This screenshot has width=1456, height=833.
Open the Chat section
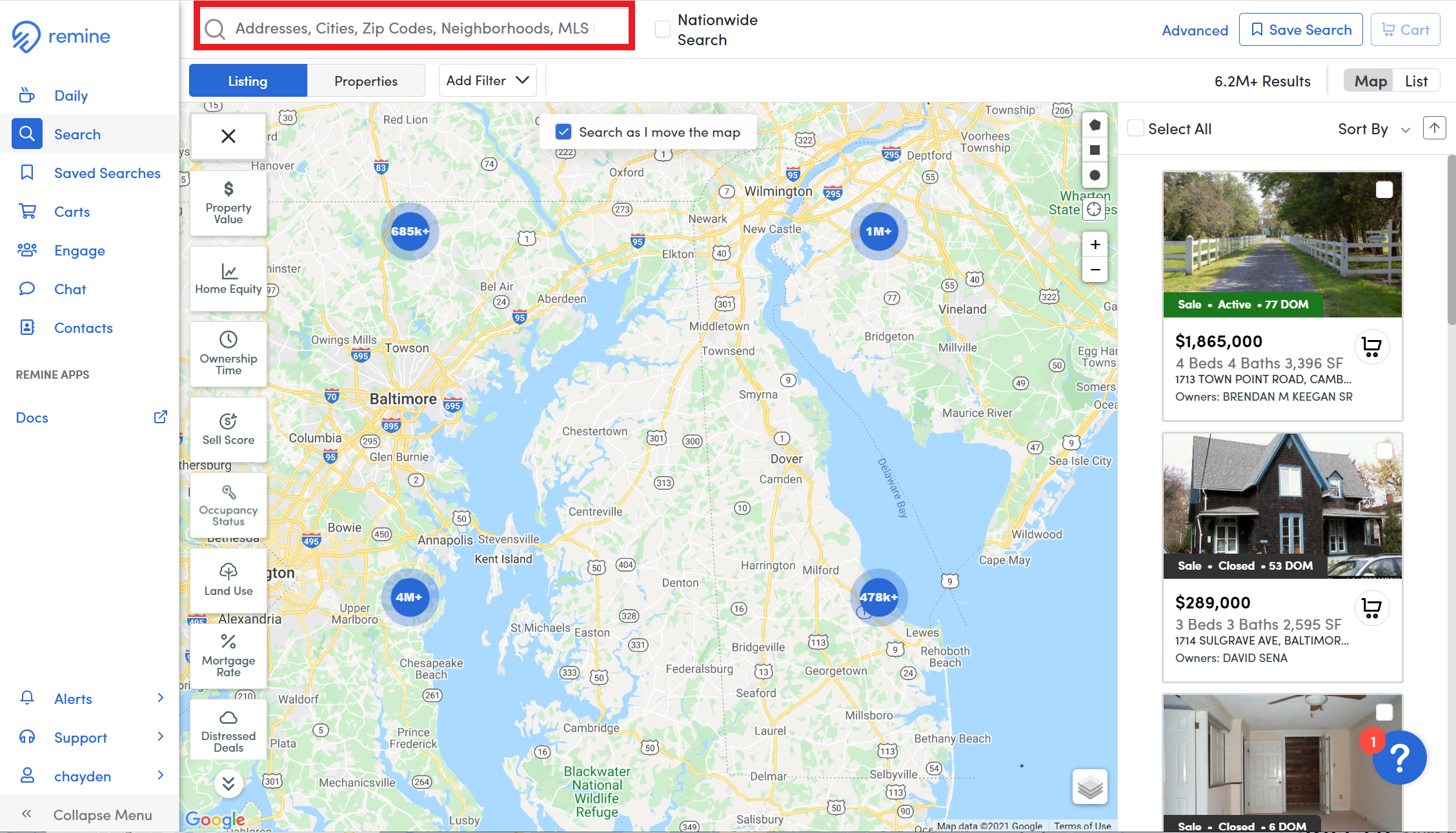tap(70, 289)
